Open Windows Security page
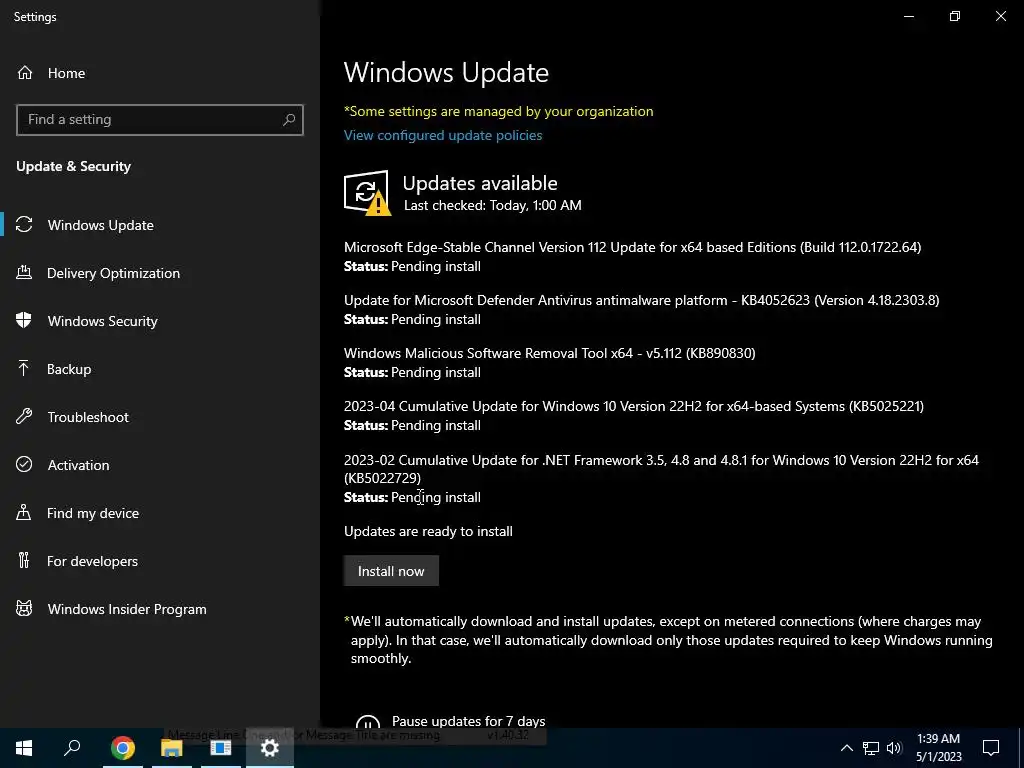1024x768 pixels. click(103, 321)
